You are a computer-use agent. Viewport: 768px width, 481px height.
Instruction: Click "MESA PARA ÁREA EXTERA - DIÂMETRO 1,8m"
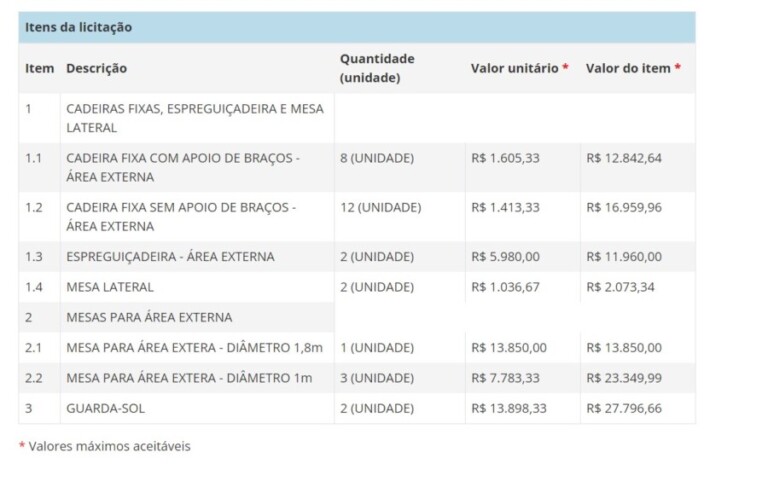pyautogui.click(x=194, y=348)
